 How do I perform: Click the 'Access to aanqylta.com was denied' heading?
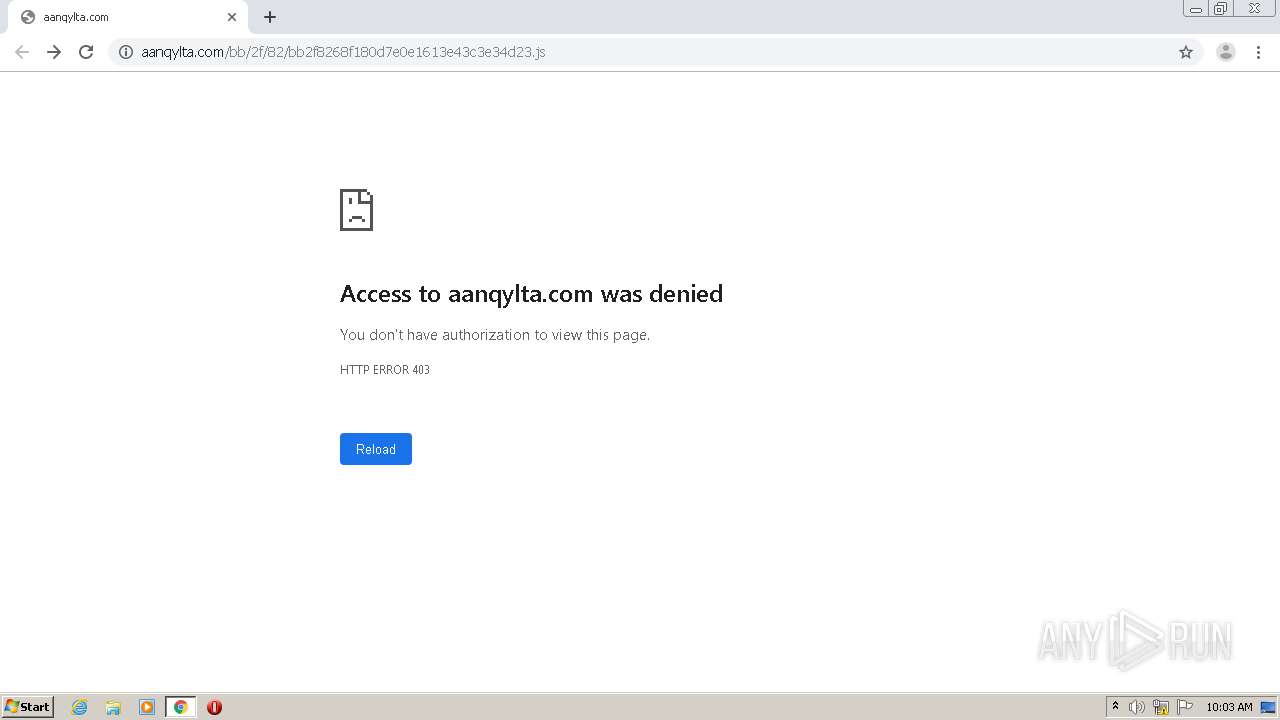click(x=531, y=294)
